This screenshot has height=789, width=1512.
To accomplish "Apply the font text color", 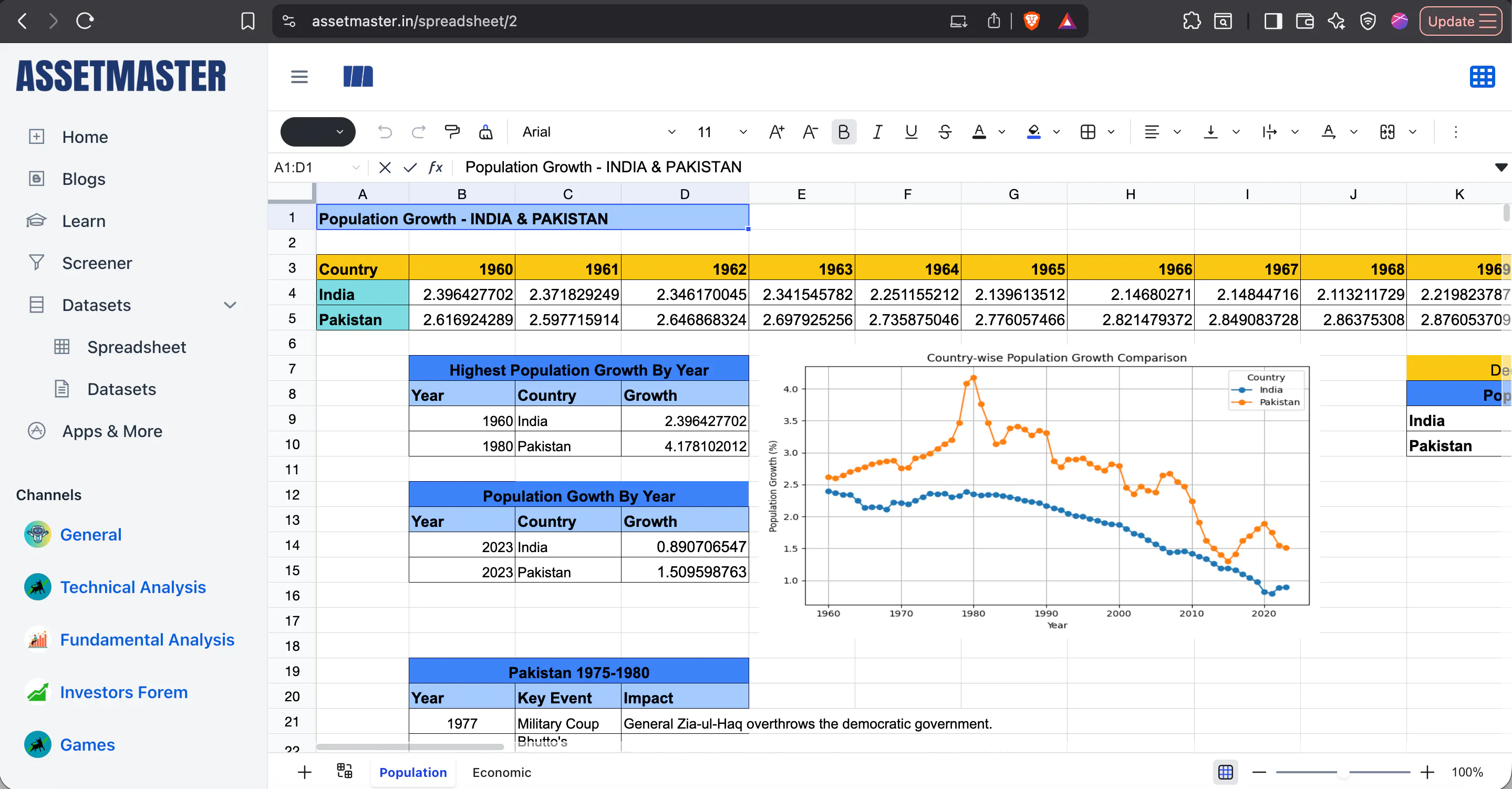I will [979, 132].
